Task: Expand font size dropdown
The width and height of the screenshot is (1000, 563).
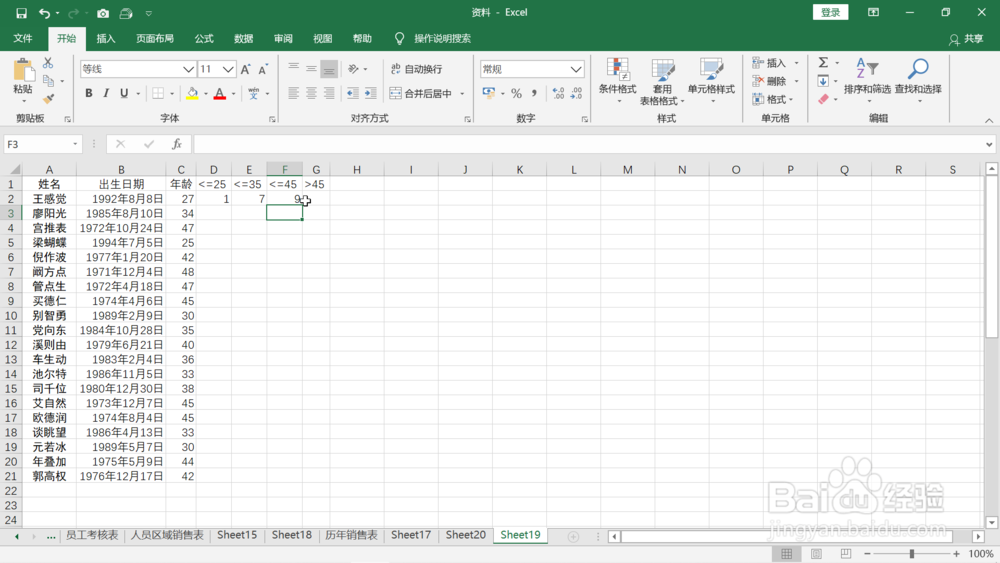Action: (x=228, y=69)
